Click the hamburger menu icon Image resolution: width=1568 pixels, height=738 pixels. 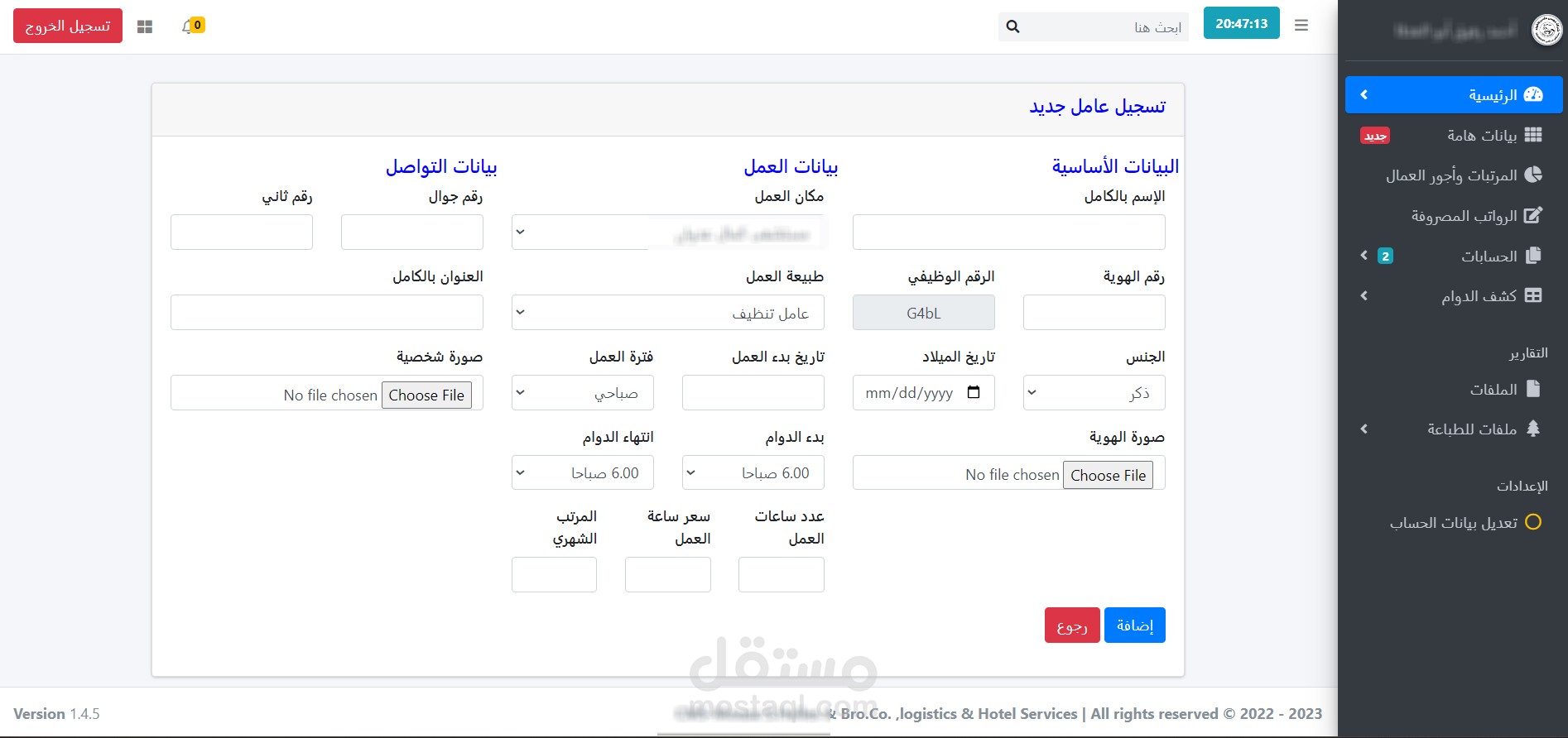1301,26
